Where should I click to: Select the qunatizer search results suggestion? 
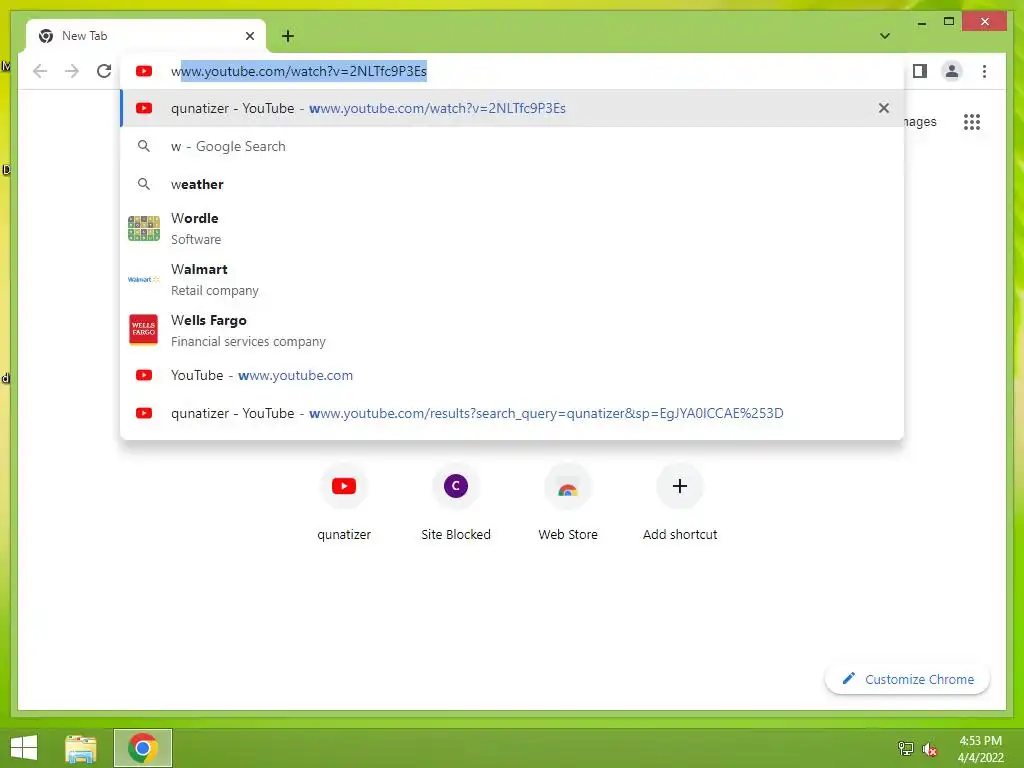pyautogui.click(x=512, y=413)
